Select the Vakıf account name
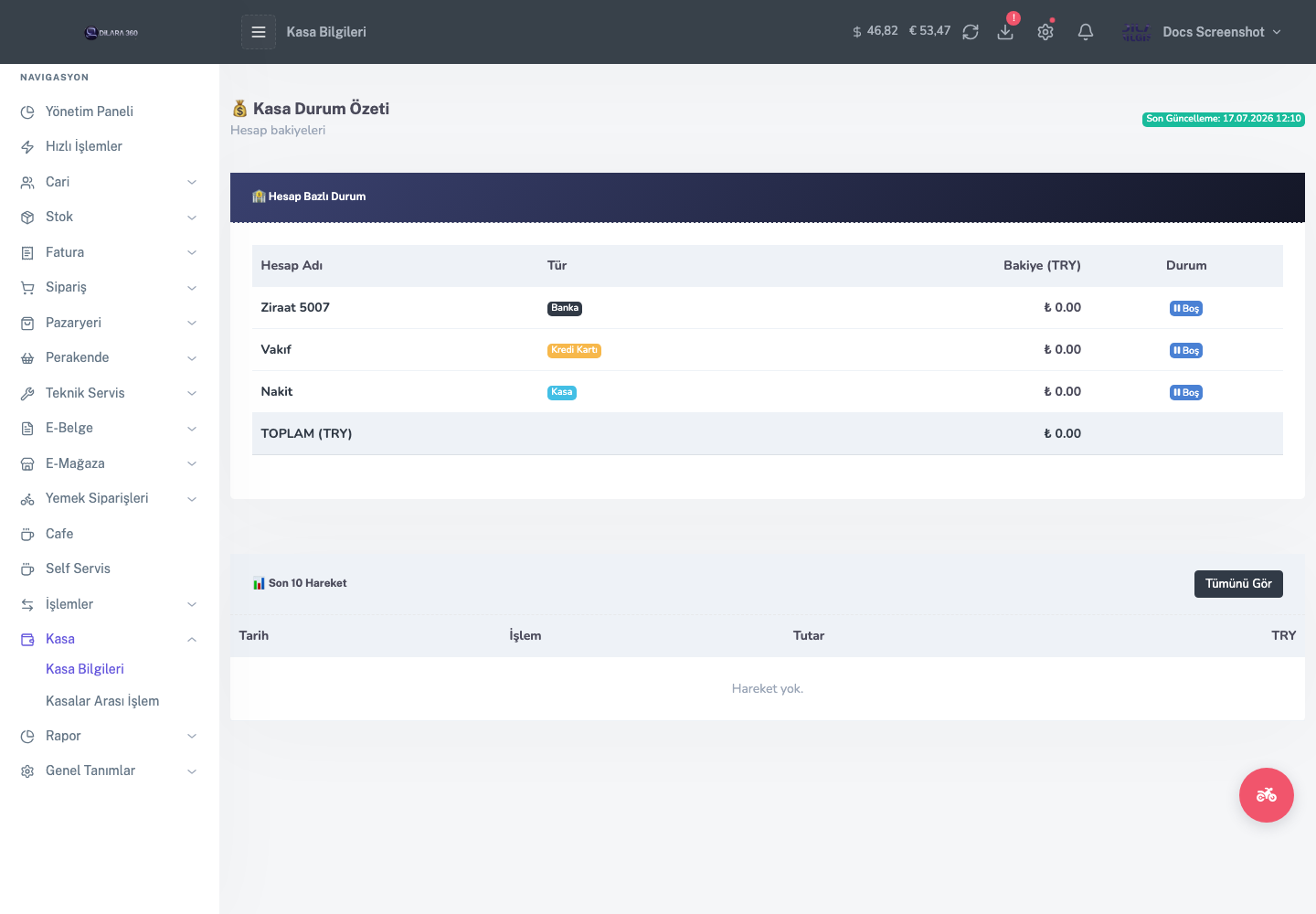This screenshot has height=914, width=1316. [276, 349]
